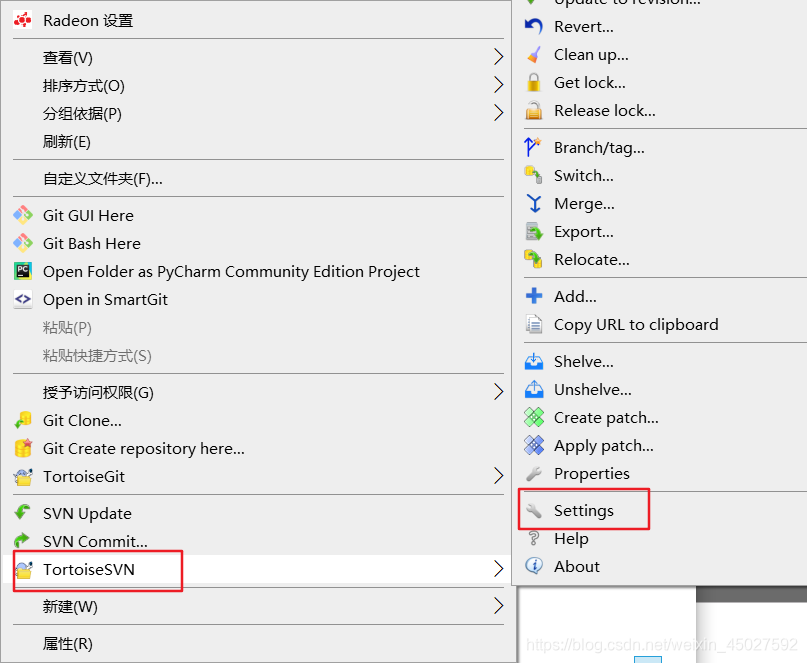The height and width of the screenshot is (663, 807).
Task: Click the Unshelve icon
Action: click(x=534, y=389)
